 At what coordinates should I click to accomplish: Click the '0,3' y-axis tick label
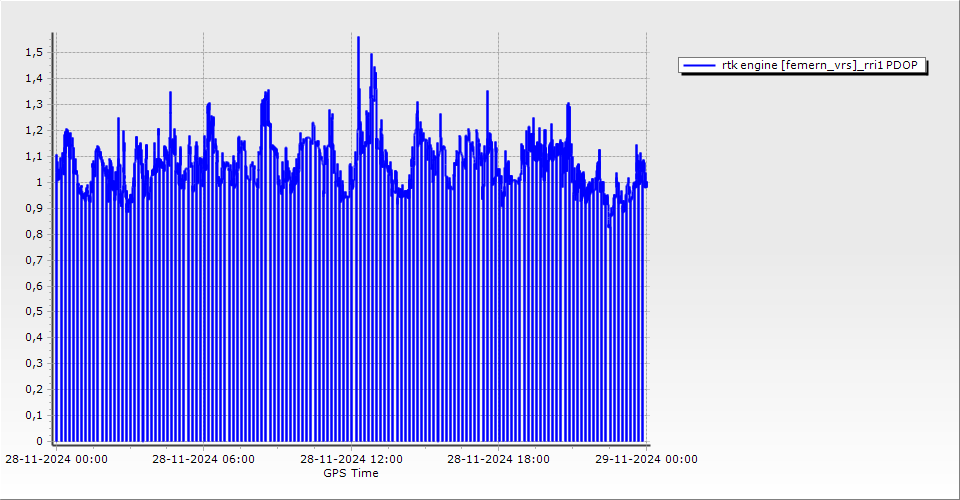[33, 364]
